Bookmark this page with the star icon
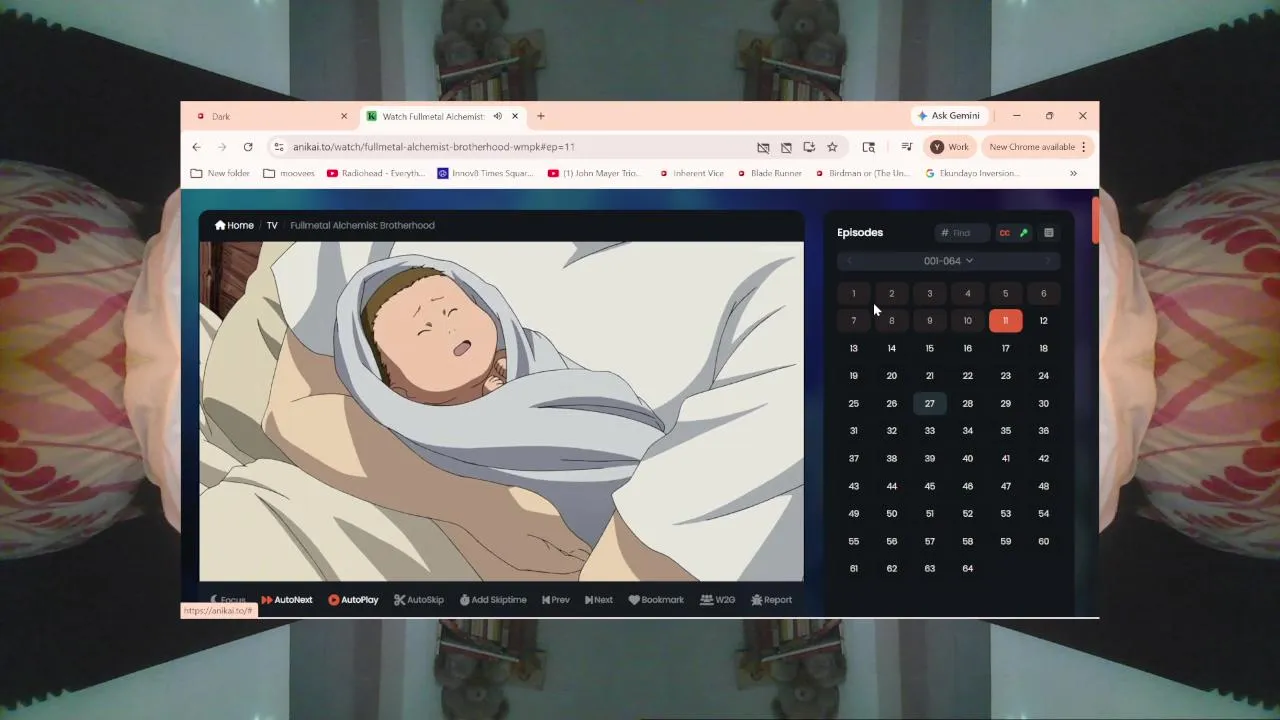Screen dimensions: 1280x720 [832, 147]
